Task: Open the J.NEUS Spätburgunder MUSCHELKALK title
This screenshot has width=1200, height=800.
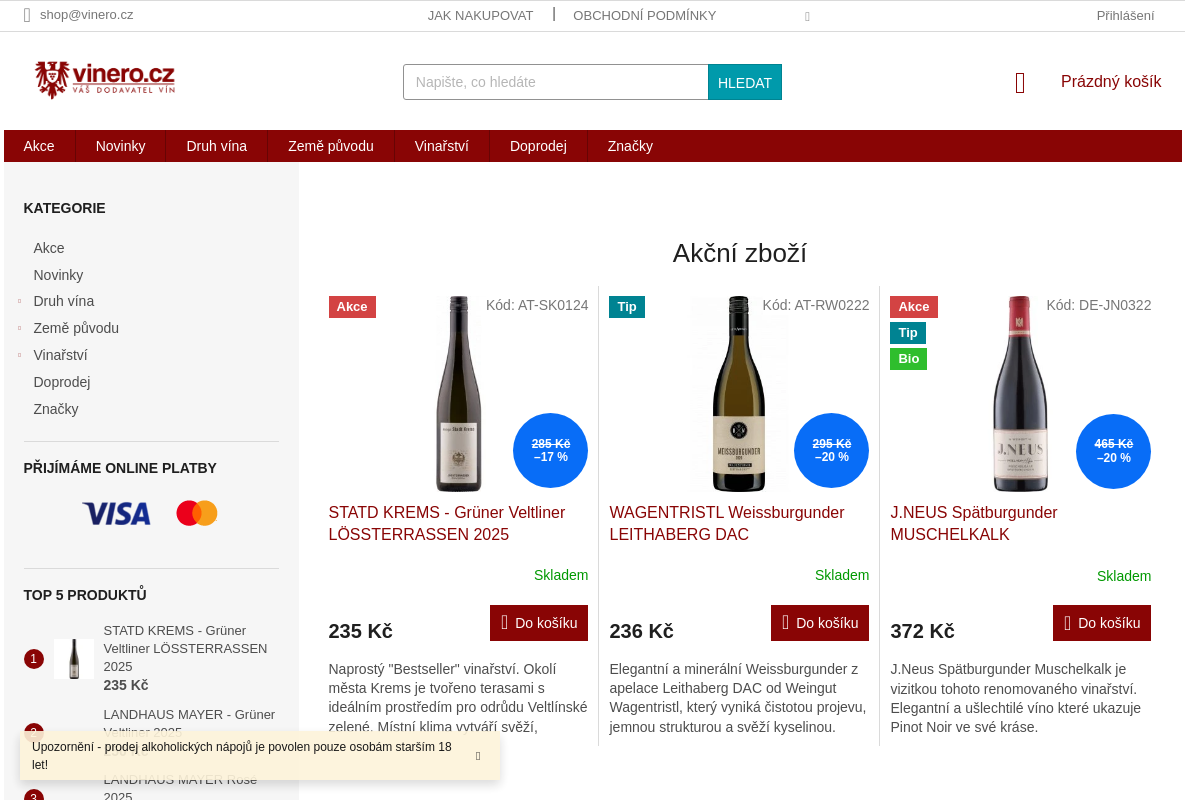Action: pos(974,523)
